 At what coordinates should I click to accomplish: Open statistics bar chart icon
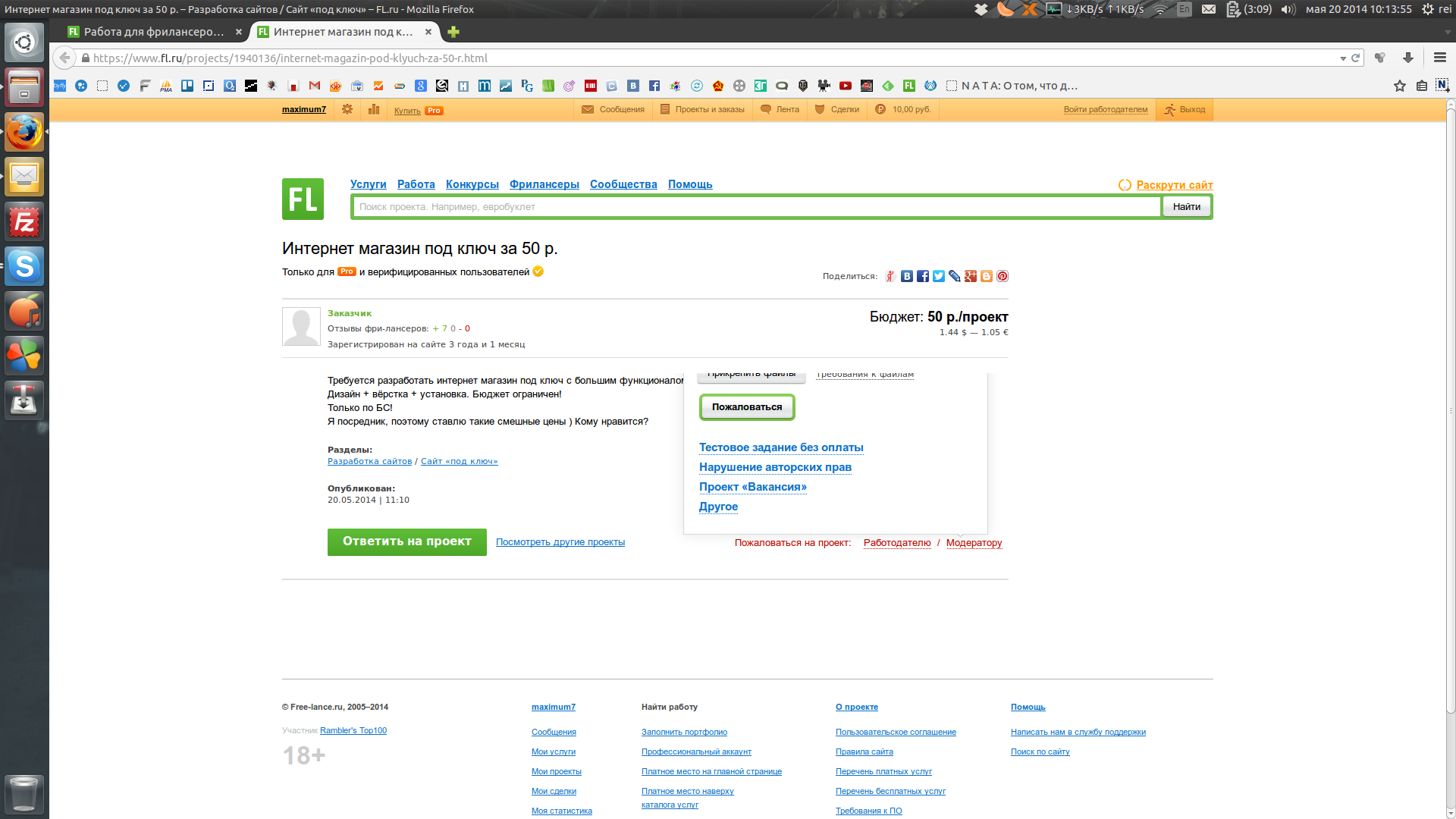(374, 110)
